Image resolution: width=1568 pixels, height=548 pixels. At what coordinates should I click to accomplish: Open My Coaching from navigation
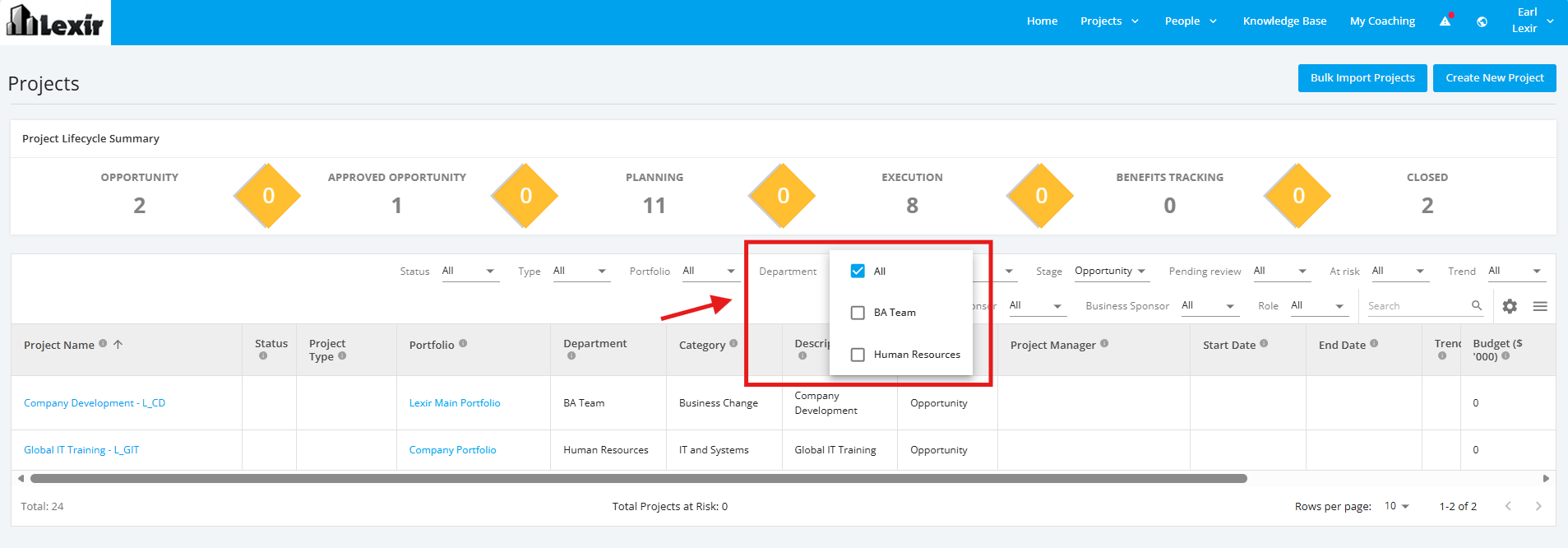1382,21
